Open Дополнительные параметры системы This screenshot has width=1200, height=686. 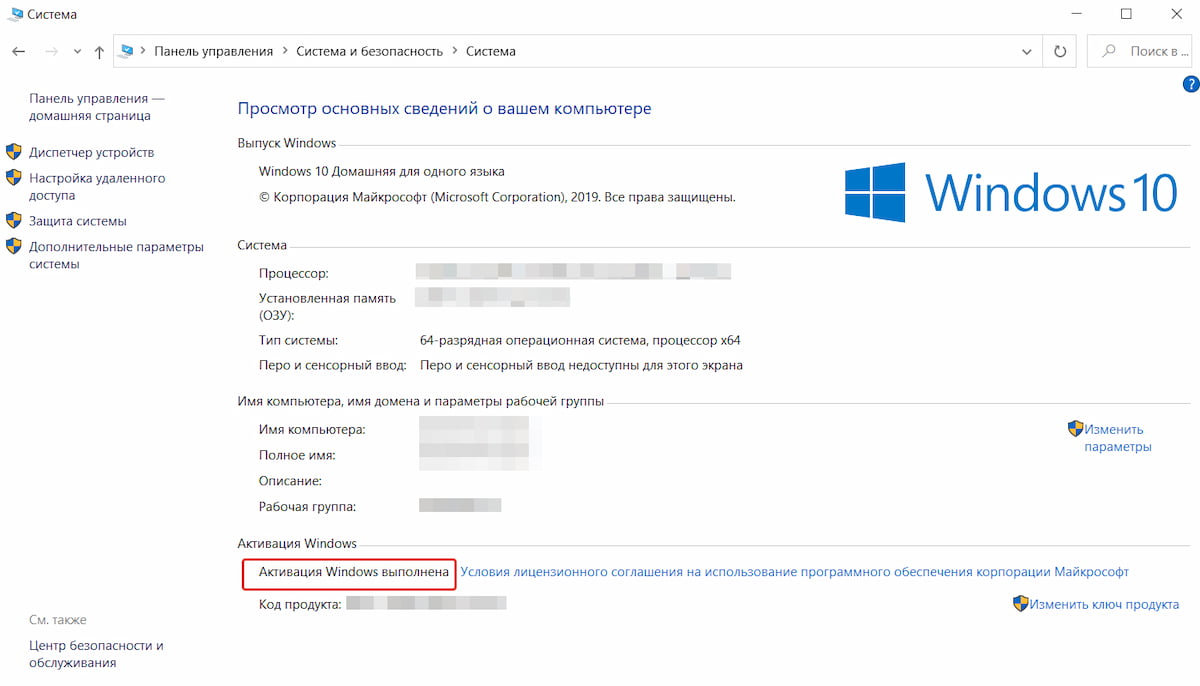(116, 255)
